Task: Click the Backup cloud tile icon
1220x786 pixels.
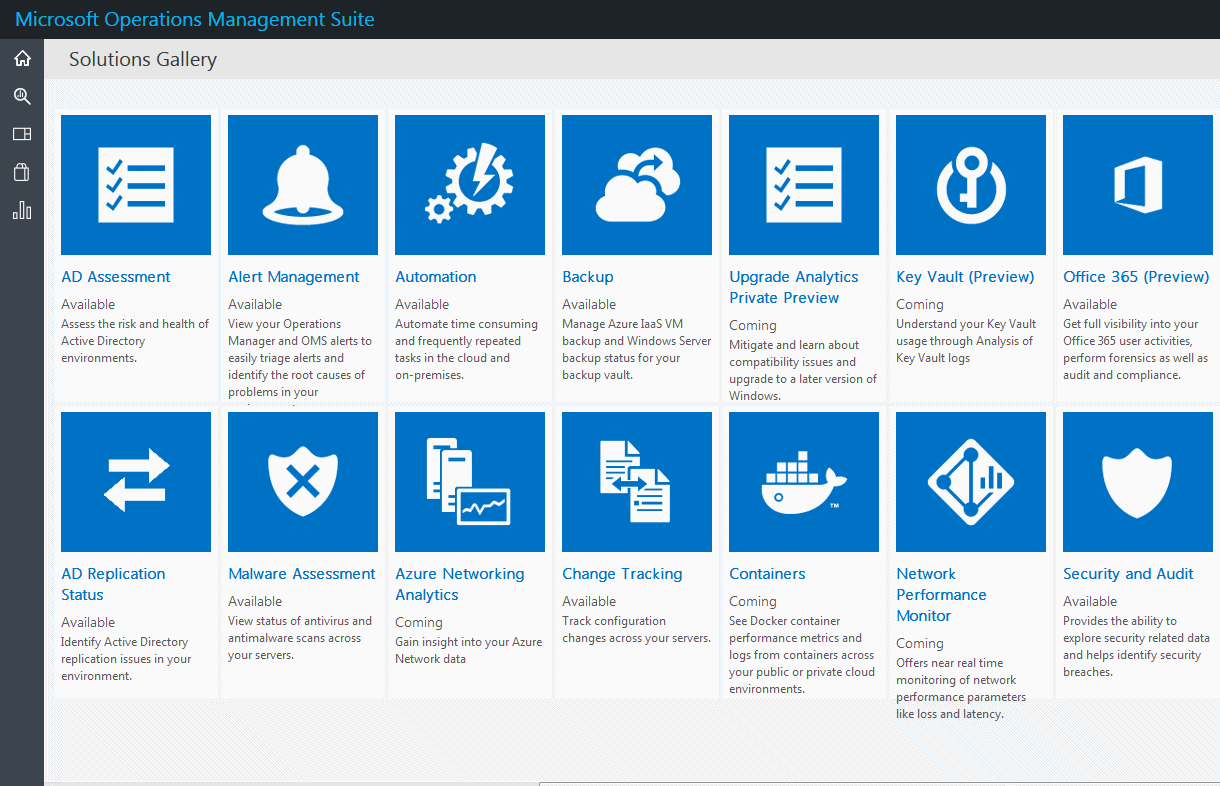Action: tap(637, 185)
